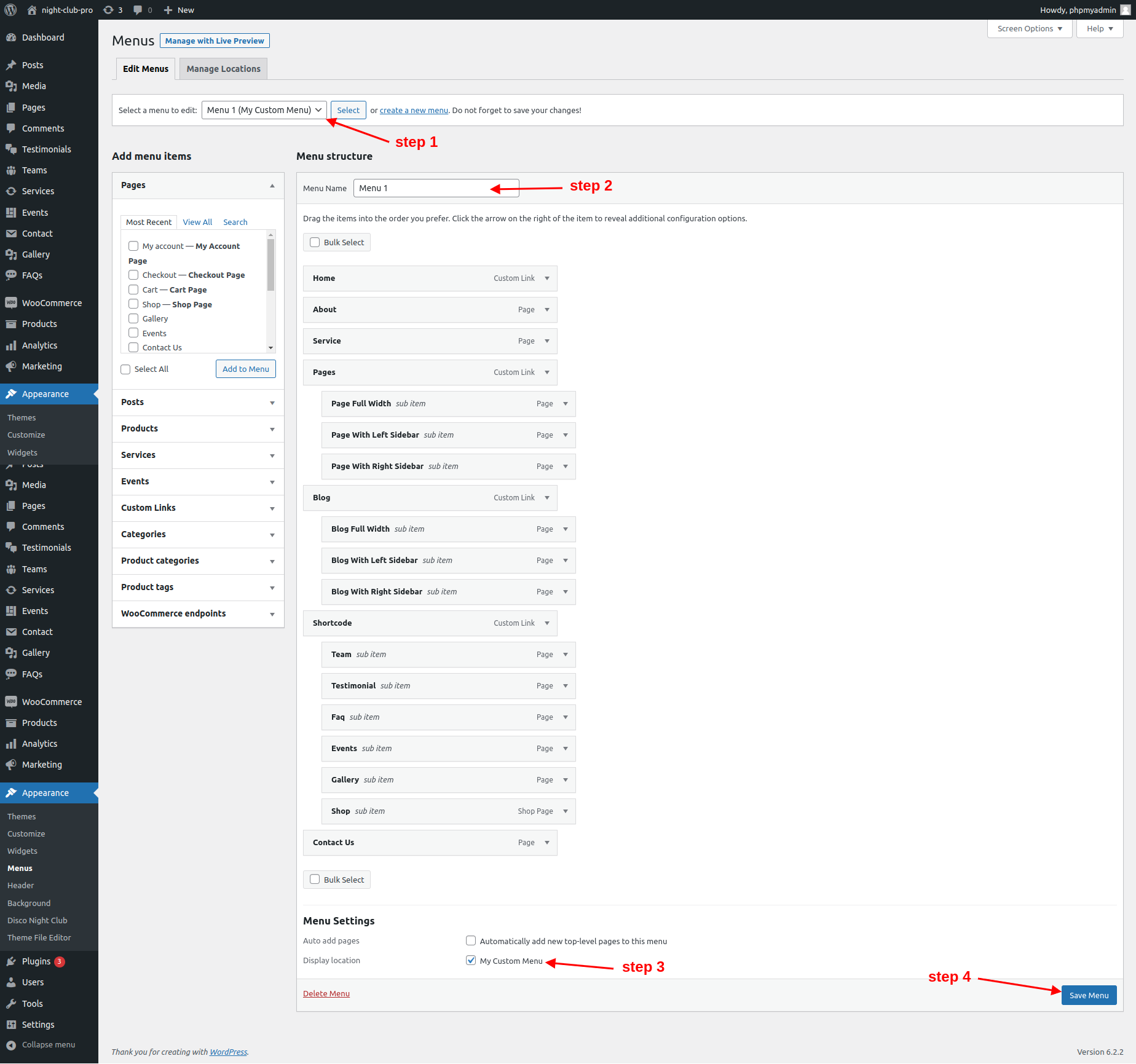
Task: Click the Testimonials icon in the sidebar
Action: pyautogui.click(x=11, y=149)
